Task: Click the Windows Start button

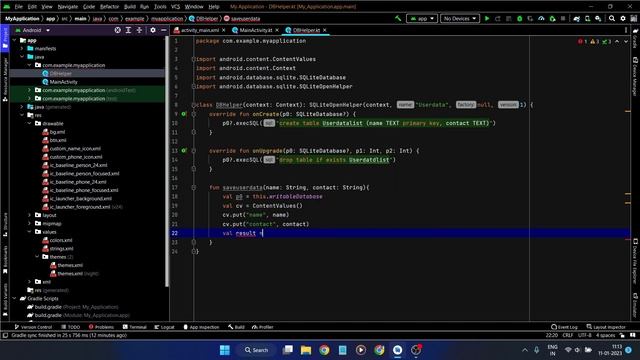Action: [224, 350]
